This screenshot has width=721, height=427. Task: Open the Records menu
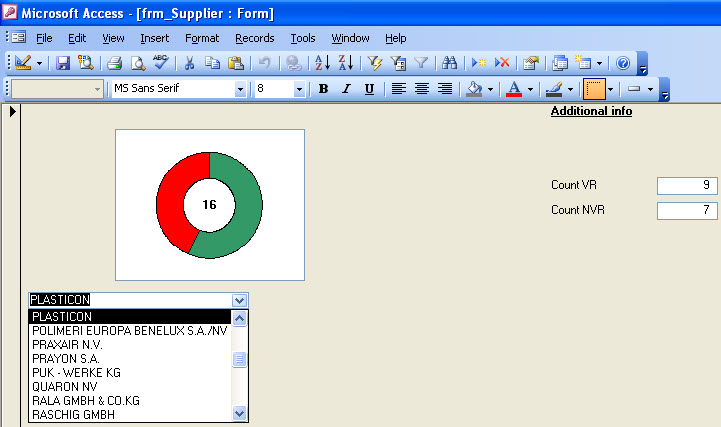click(255, 38)
